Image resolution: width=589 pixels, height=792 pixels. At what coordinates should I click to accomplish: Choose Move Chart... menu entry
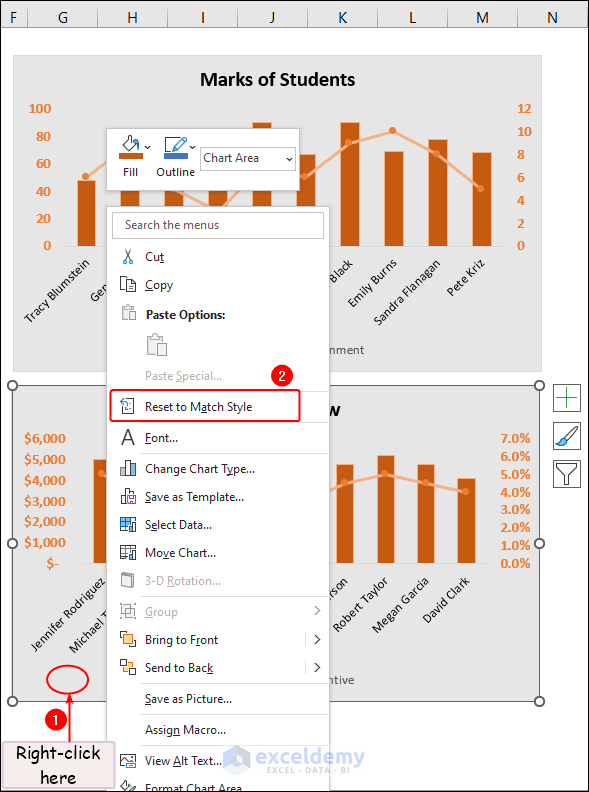180,553
